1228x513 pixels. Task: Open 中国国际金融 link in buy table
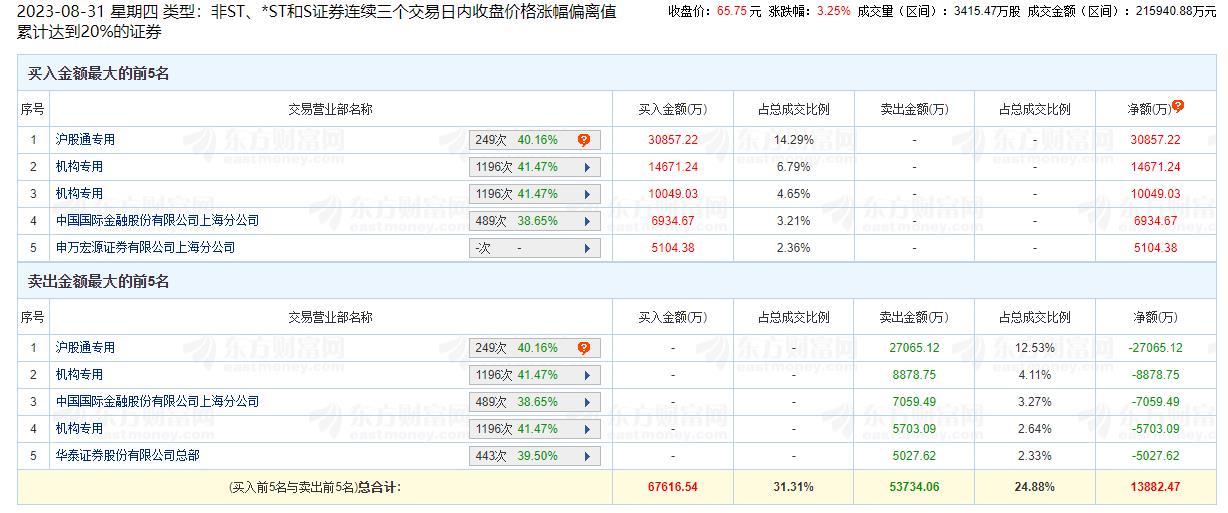pyautogui.click(x=157, y=220)
